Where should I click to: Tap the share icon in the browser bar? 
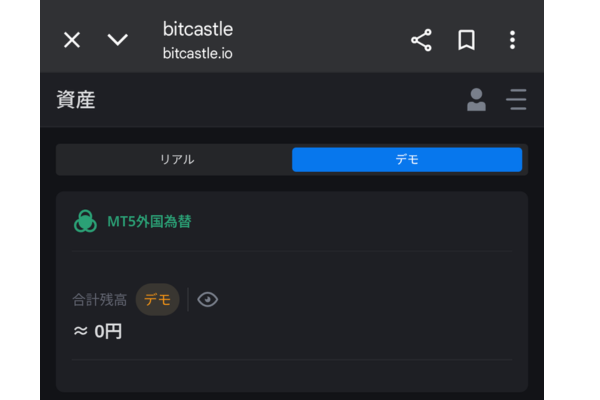pos(421,40)
